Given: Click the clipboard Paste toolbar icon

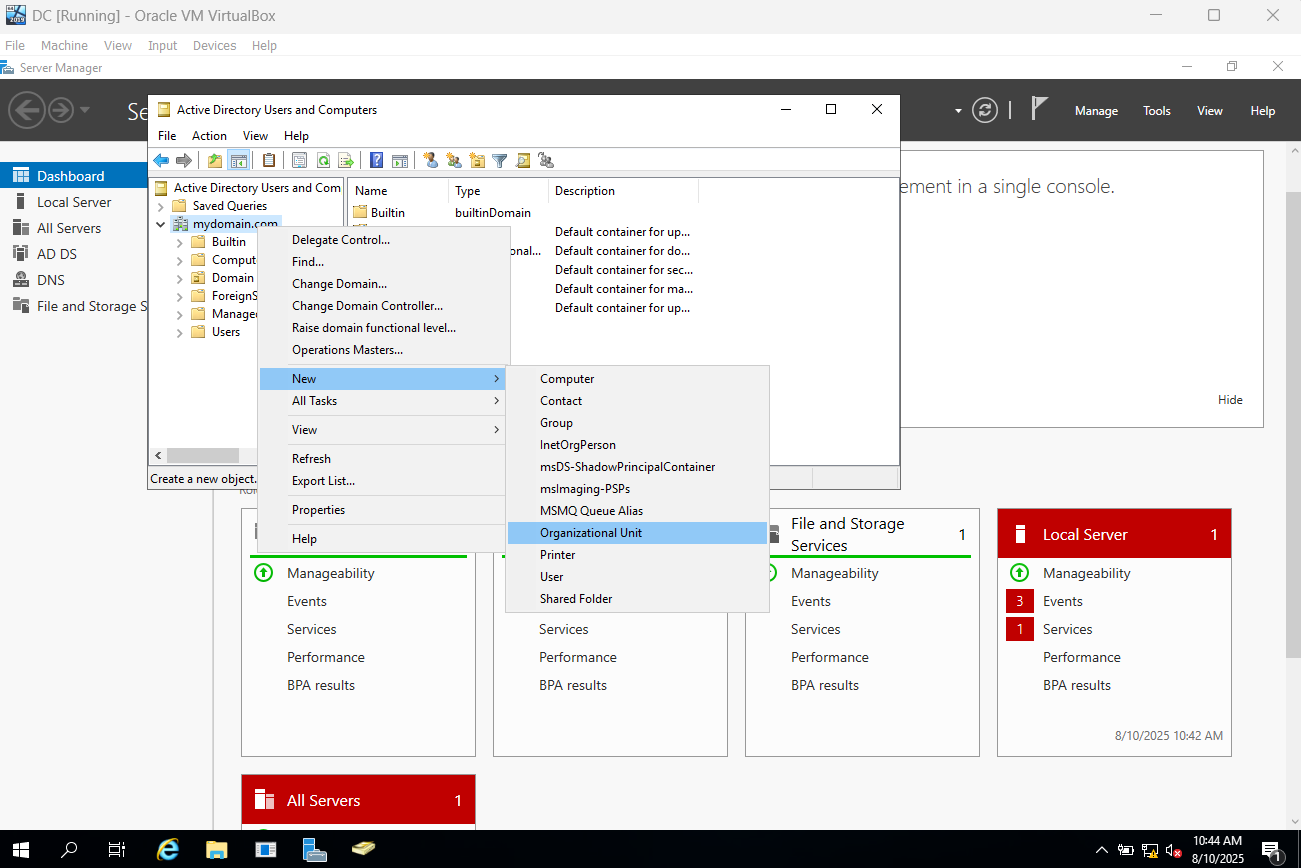Looking at the screenshot, I should [269, 160].
